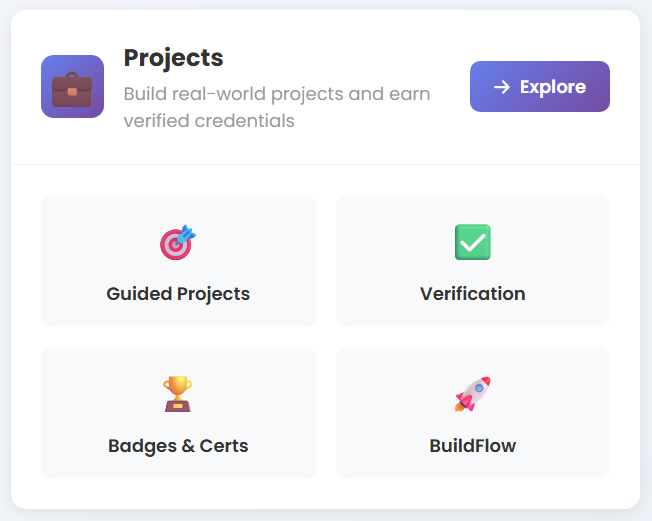This screenshot has height=521, width=652.
Task: Click the dart target icon
Action: 178,242
